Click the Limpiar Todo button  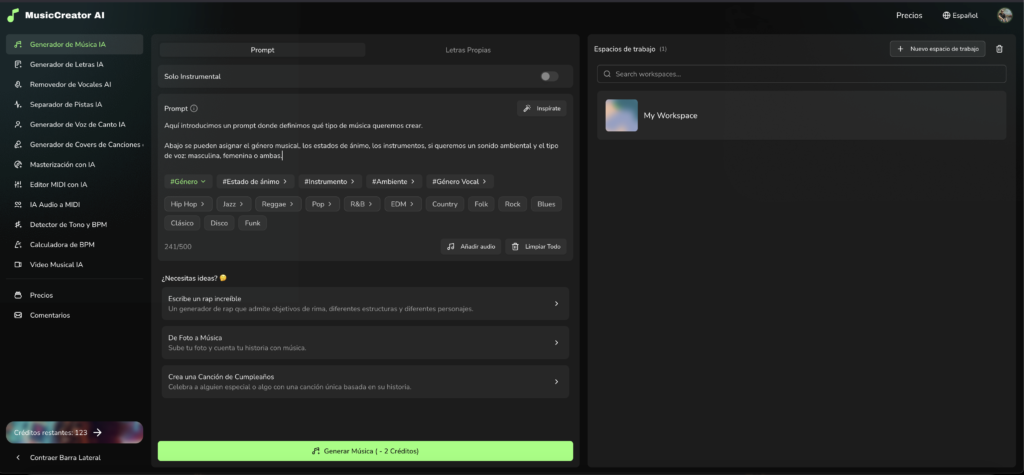pos(535,246)
